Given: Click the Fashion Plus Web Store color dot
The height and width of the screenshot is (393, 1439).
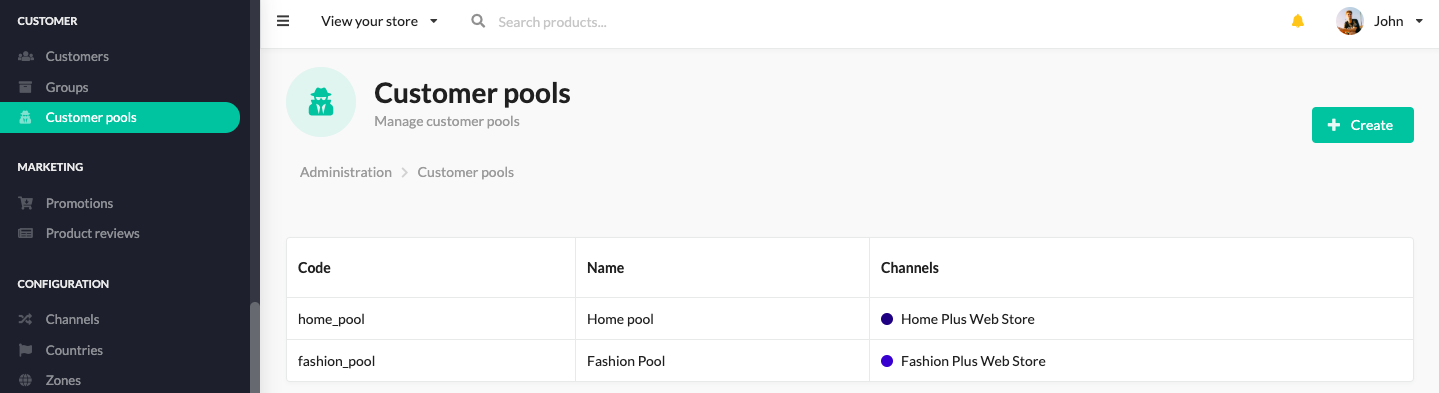Looking at the screenshot, I should pyautogui.click(x=887, y=361).
